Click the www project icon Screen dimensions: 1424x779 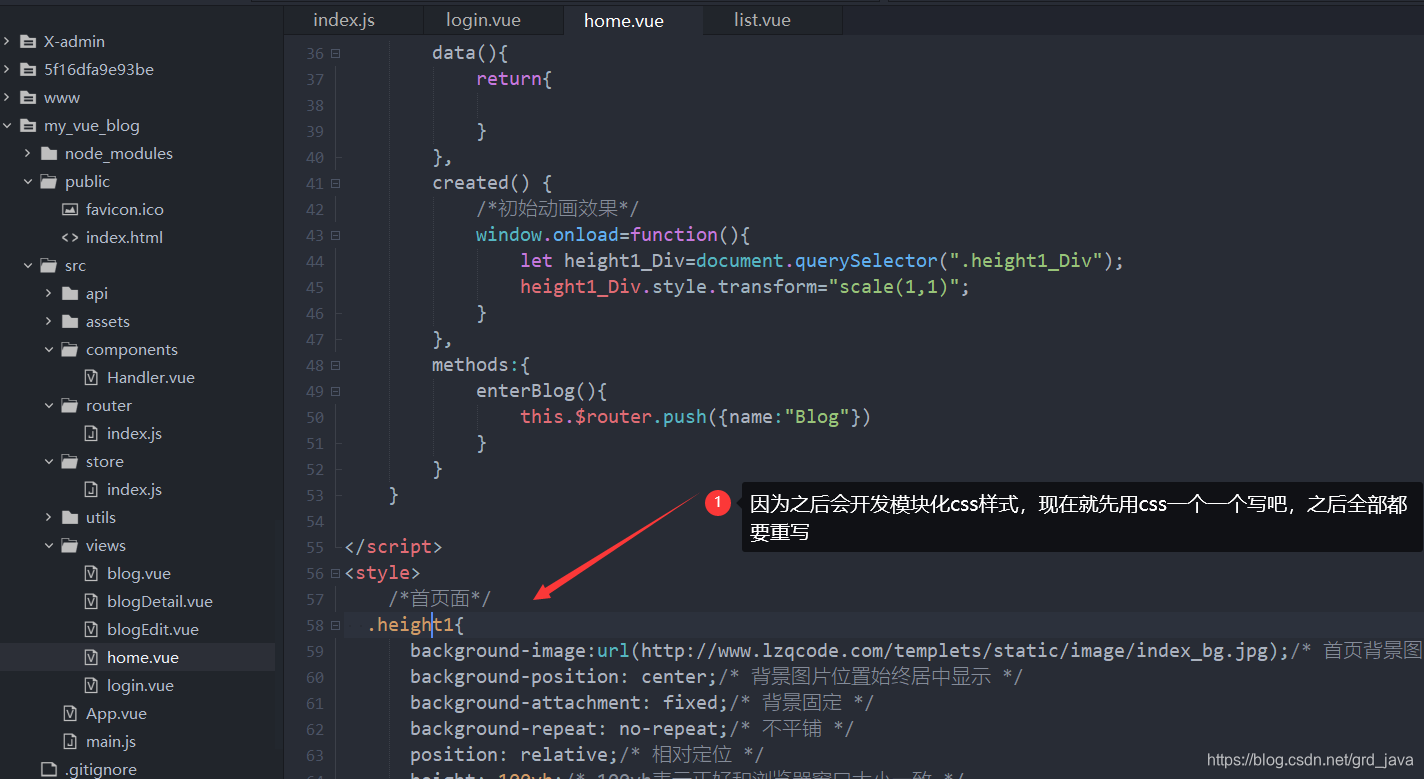point(28,98)
